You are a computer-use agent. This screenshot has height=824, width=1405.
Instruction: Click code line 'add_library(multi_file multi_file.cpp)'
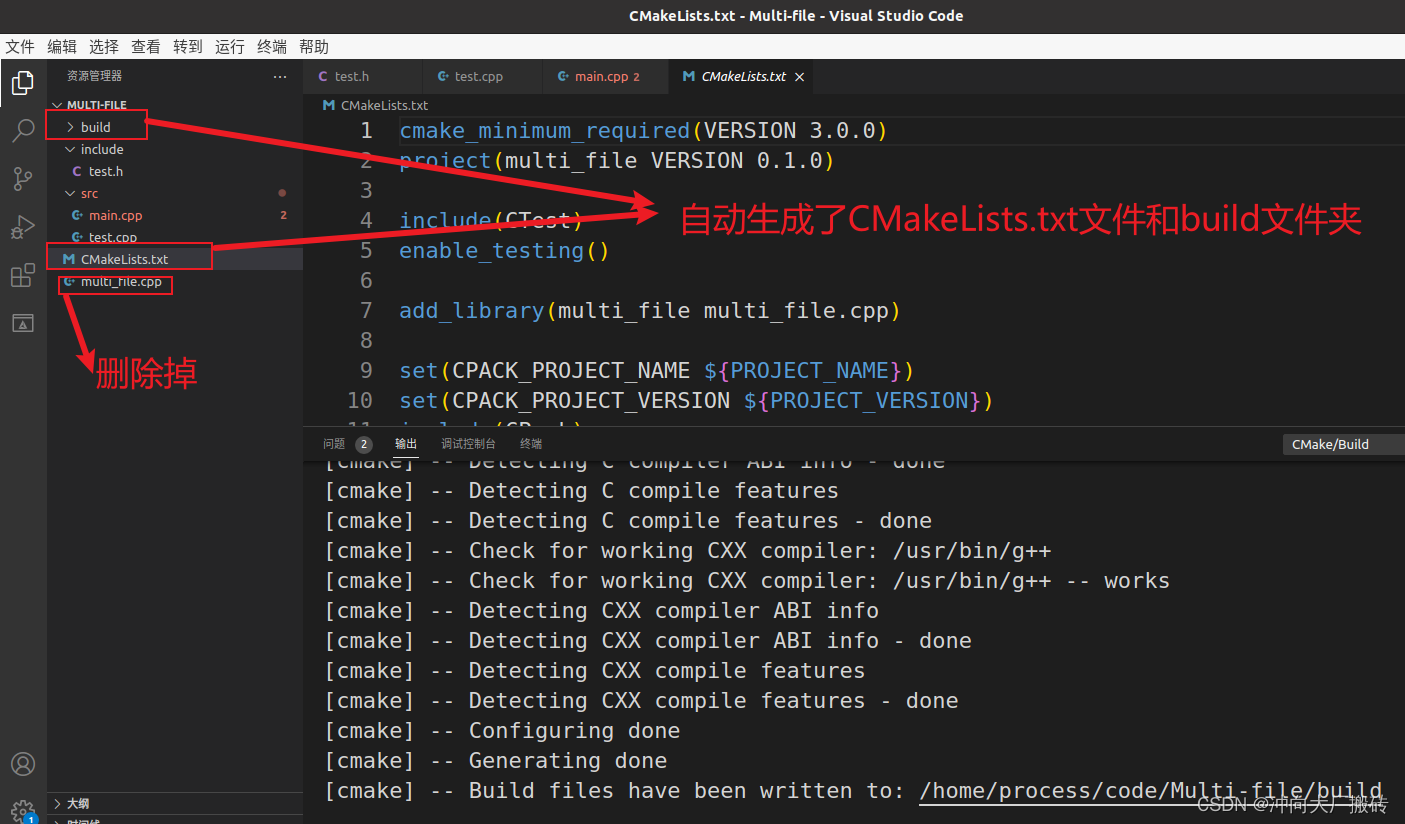point(650,311)
